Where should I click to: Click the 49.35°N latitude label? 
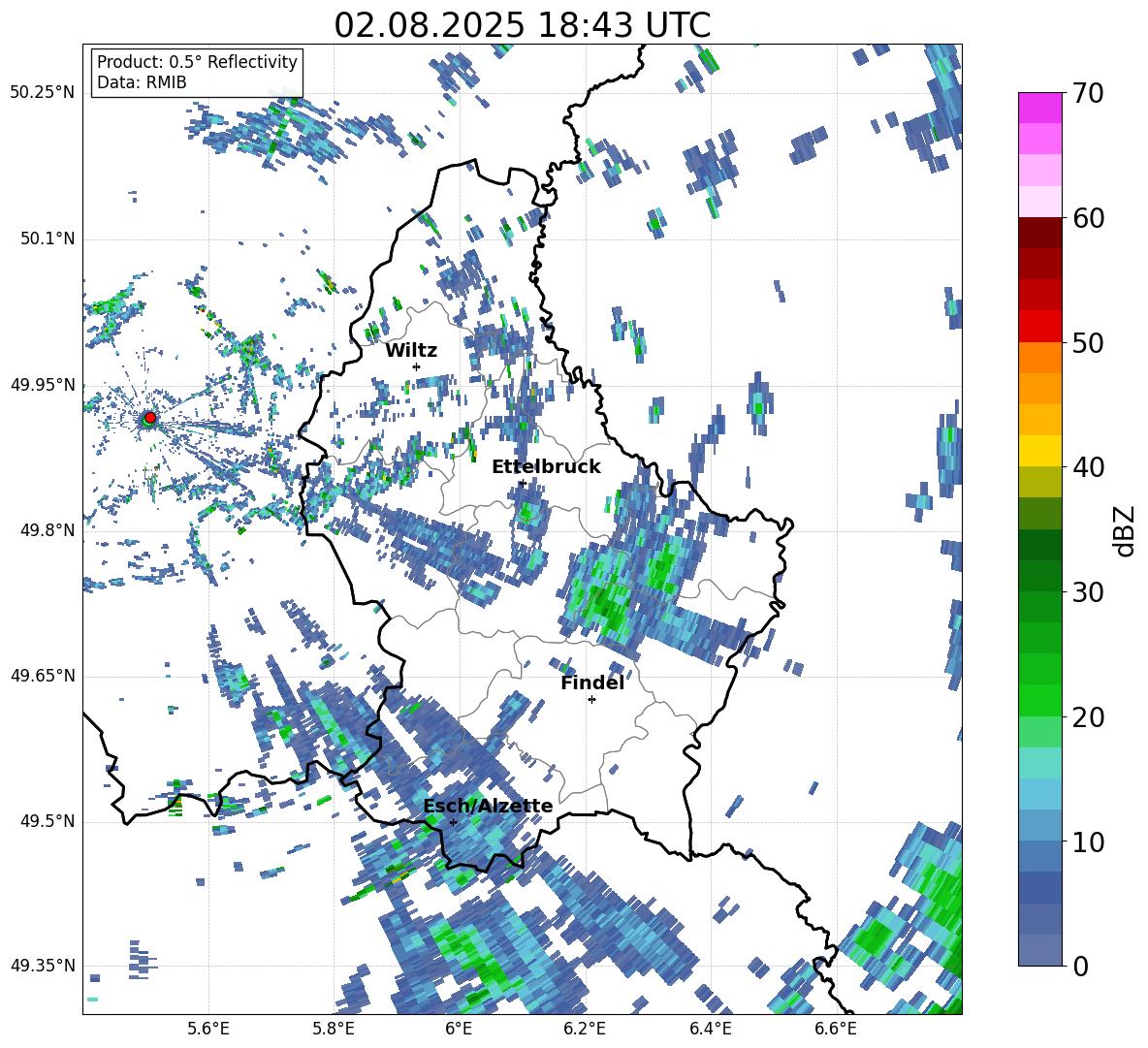[43, 966]
